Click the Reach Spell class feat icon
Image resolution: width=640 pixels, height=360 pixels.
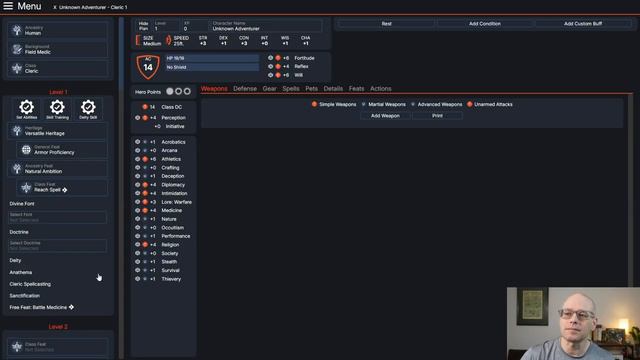point(26,187)
